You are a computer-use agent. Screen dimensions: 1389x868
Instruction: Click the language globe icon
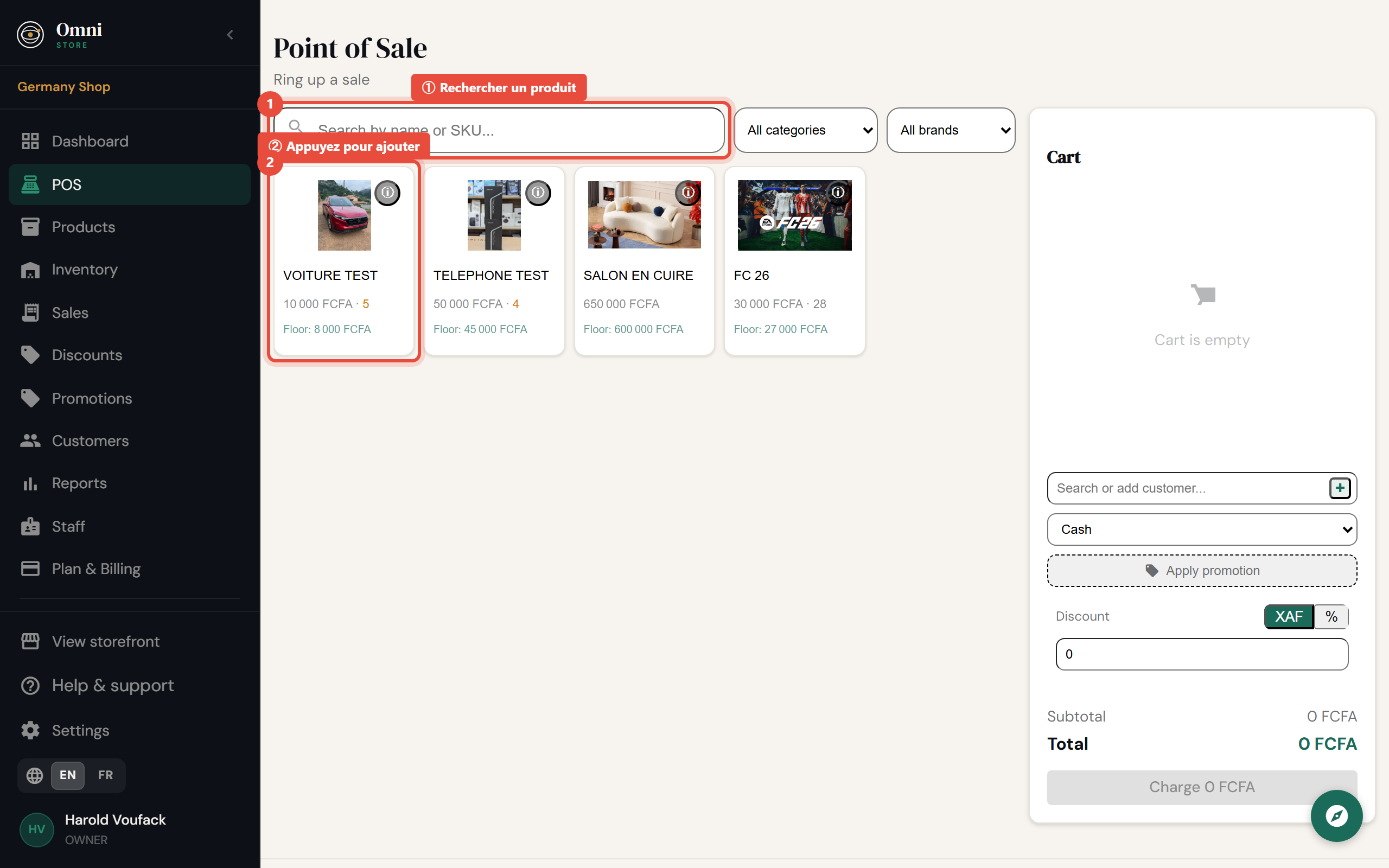coord(34,776)
